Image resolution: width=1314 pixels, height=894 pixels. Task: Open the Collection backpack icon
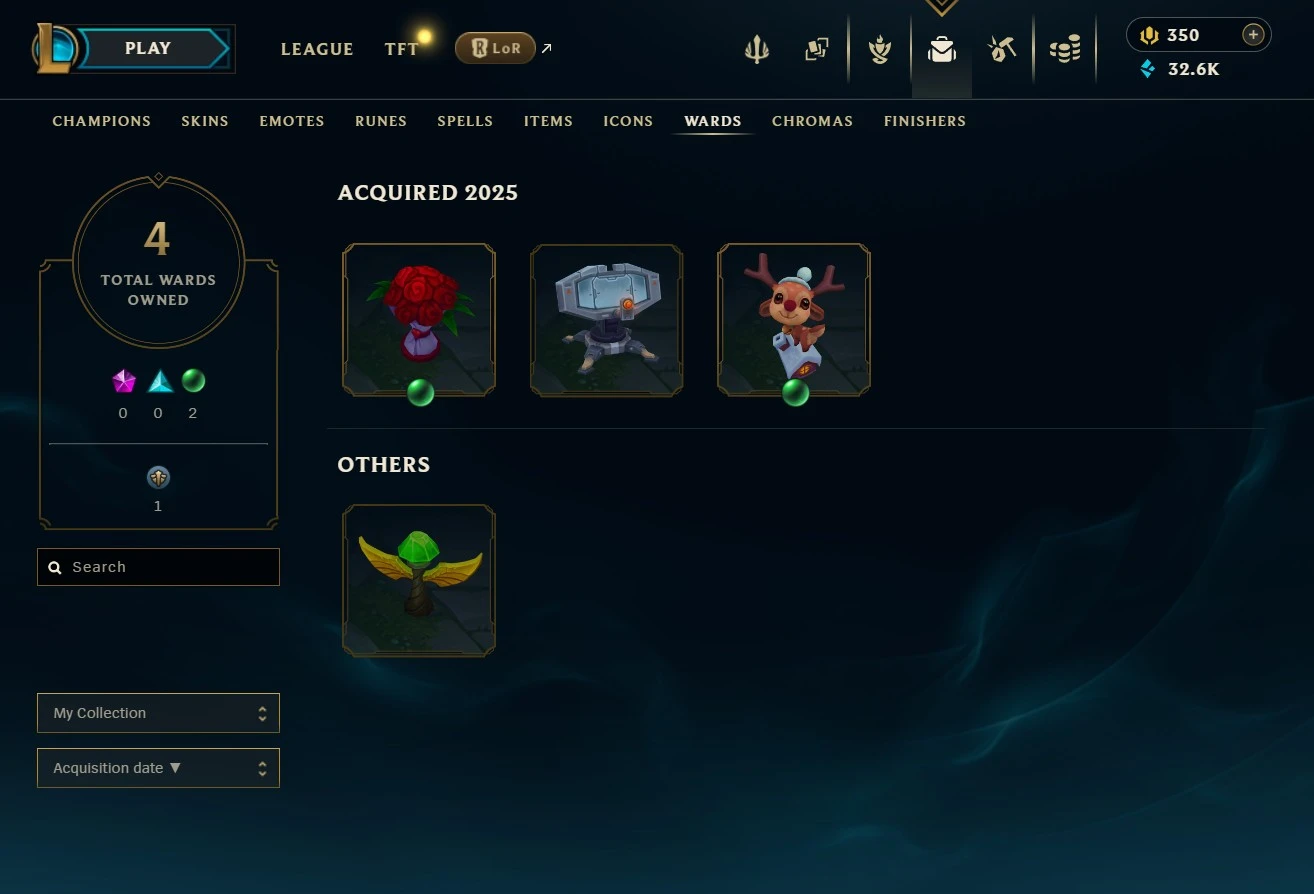click(x=941, y=49)
